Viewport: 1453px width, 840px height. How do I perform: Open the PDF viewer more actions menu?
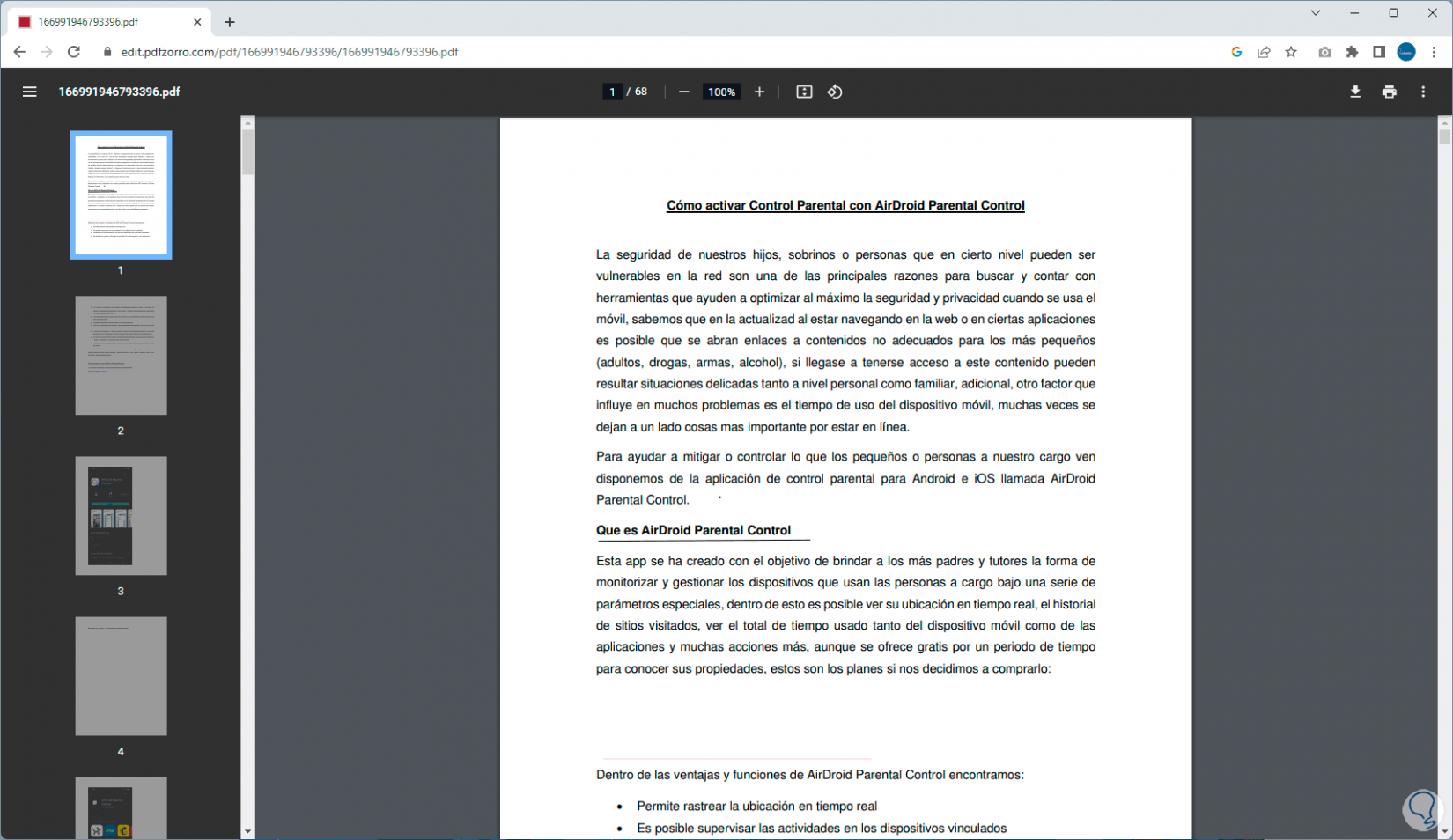(1423, 92)
